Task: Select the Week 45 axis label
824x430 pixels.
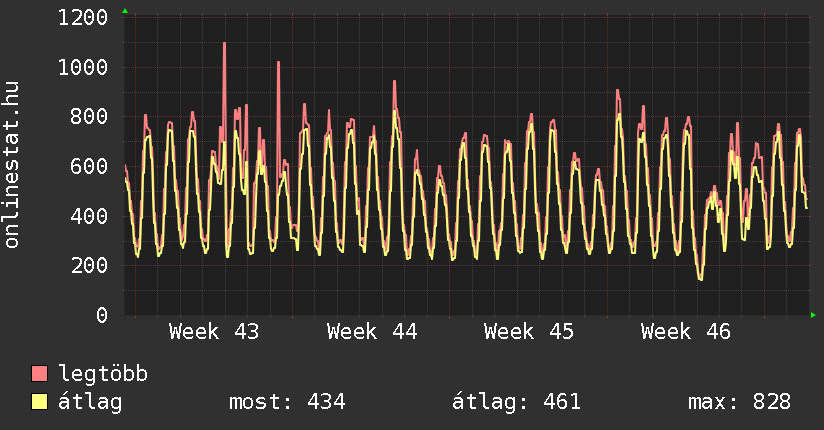Action: tap(529, 331)
